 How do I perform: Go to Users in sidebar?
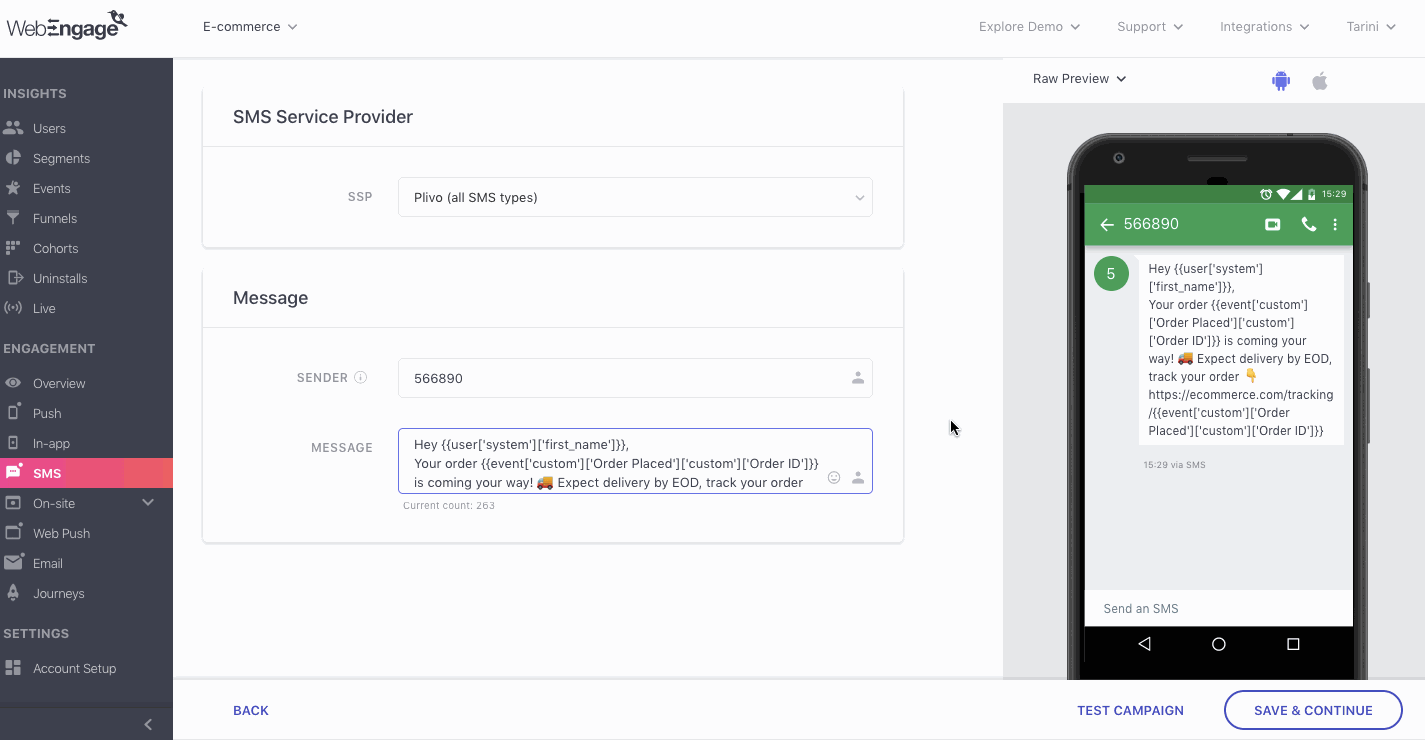click(49, 128)
